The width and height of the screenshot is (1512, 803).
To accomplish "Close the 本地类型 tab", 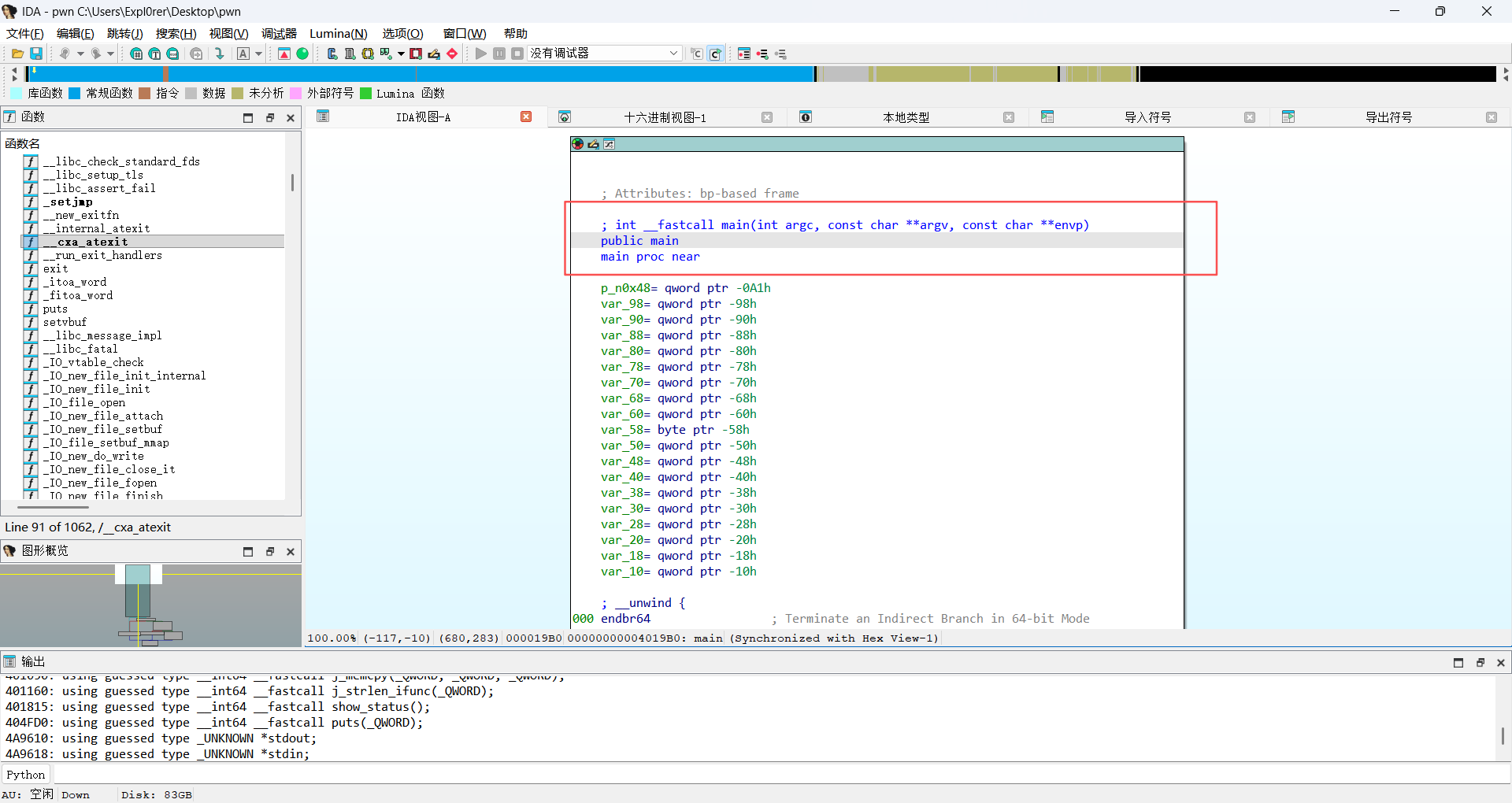I will tap(1009, 117).
